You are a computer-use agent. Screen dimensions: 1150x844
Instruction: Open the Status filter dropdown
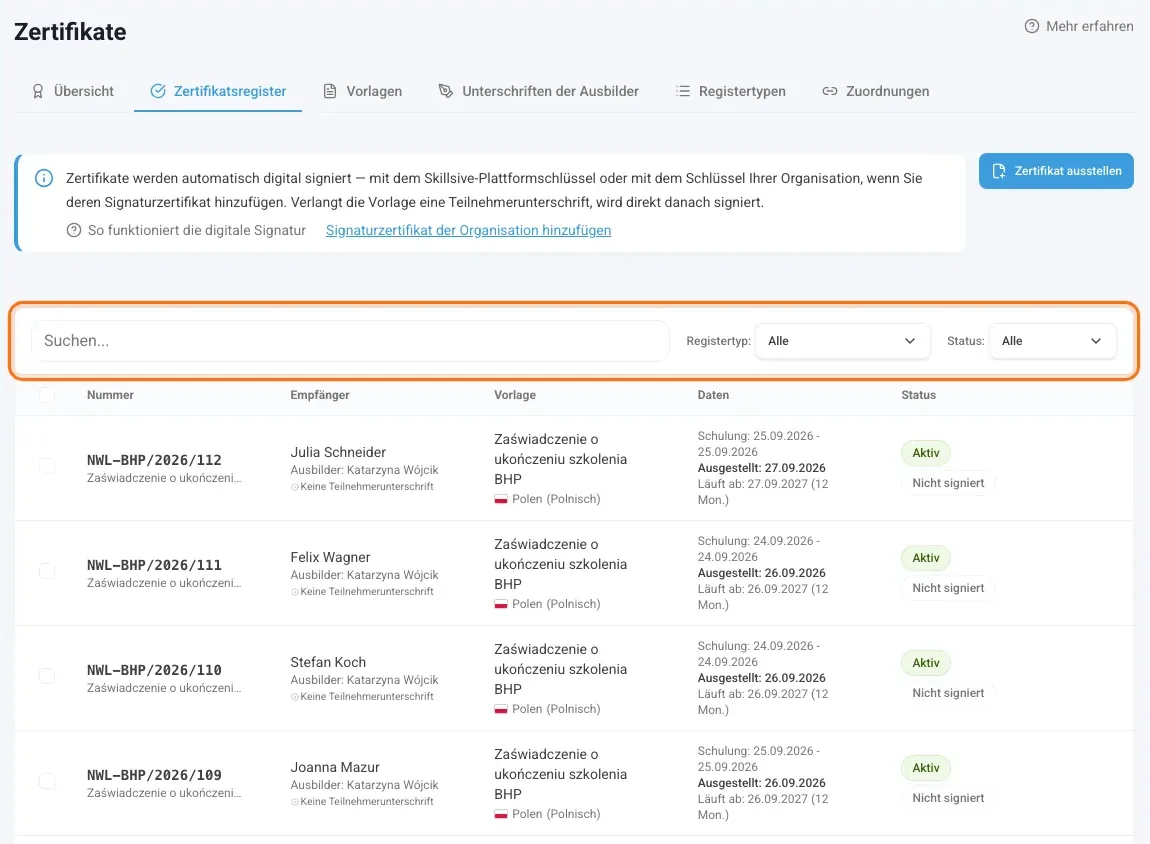coord(1052,341)
